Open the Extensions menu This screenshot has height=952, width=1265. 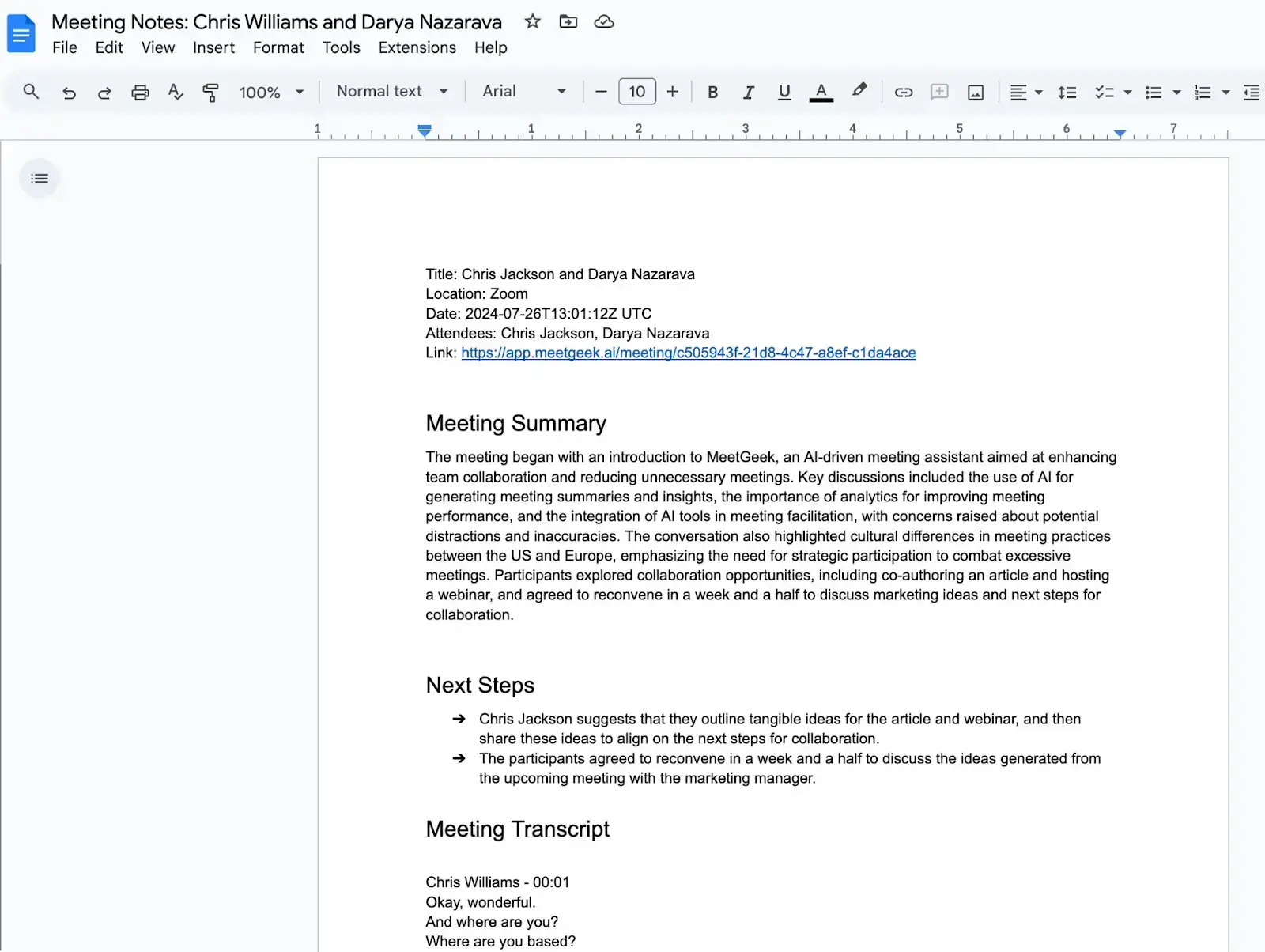417,47
